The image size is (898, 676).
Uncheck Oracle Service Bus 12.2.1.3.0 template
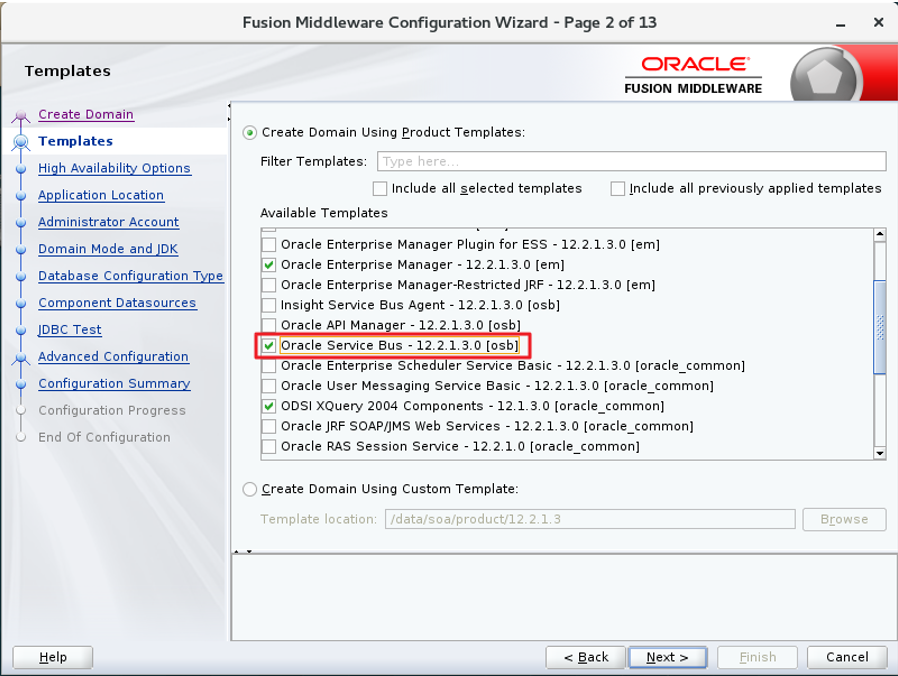pyautogui.click(x=269, y=345)
